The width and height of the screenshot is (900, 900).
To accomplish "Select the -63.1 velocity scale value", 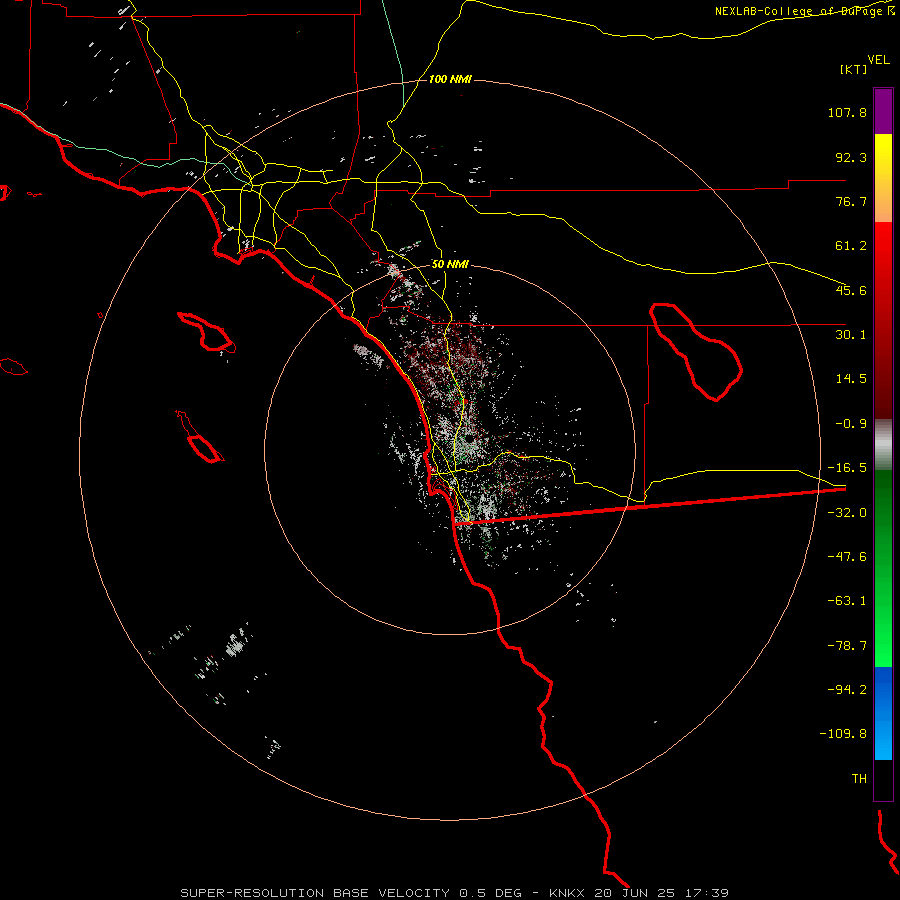I will click(x=847, y=601).
